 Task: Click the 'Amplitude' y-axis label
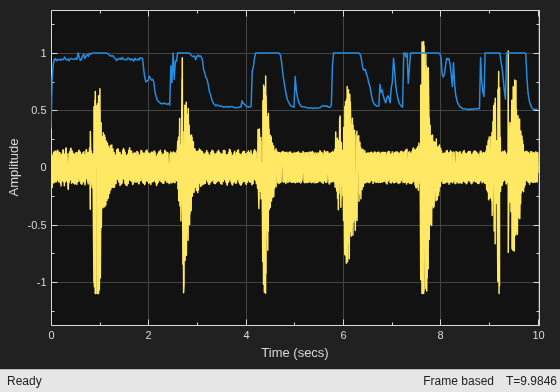tap(14, 167)
